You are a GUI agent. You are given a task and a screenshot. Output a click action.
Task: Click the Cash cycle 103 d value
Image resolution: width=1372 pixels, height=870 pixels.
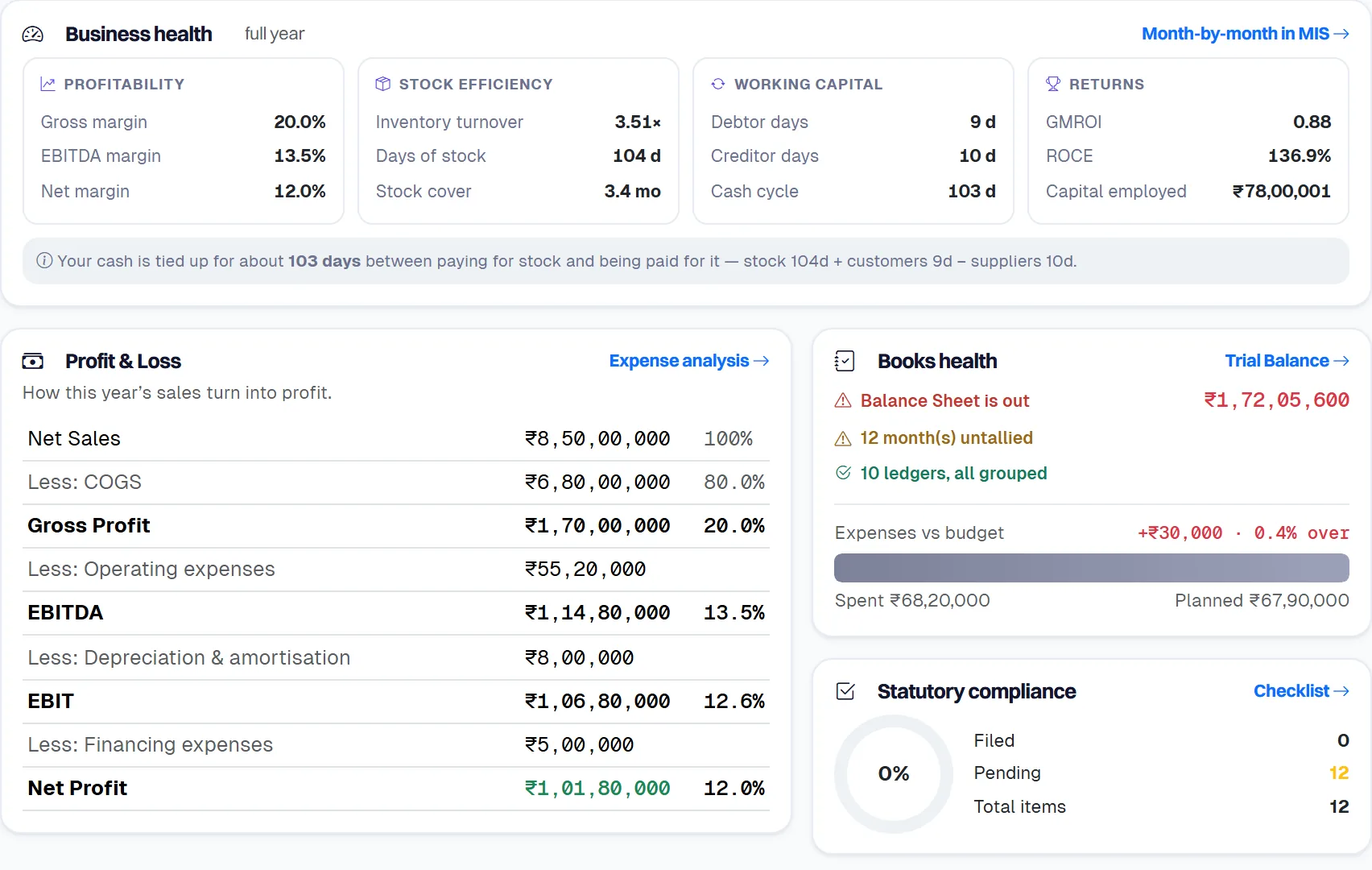(972, 191)
